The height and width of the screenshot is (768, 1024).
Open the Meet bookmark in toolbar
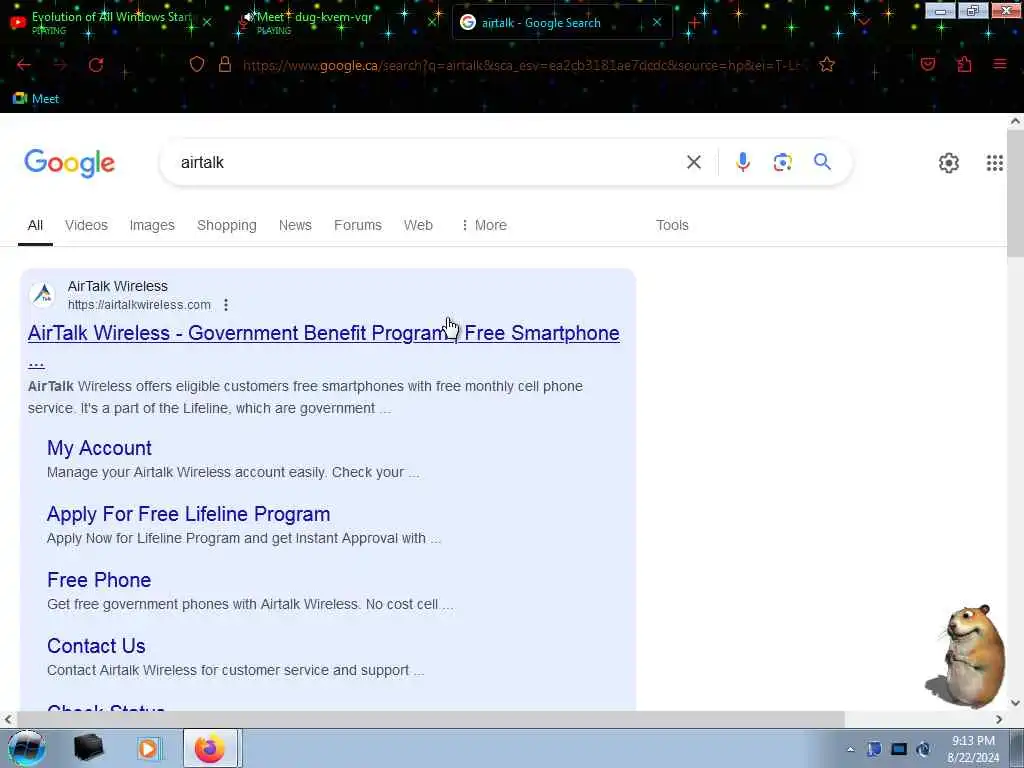click(x=36, y=99)
